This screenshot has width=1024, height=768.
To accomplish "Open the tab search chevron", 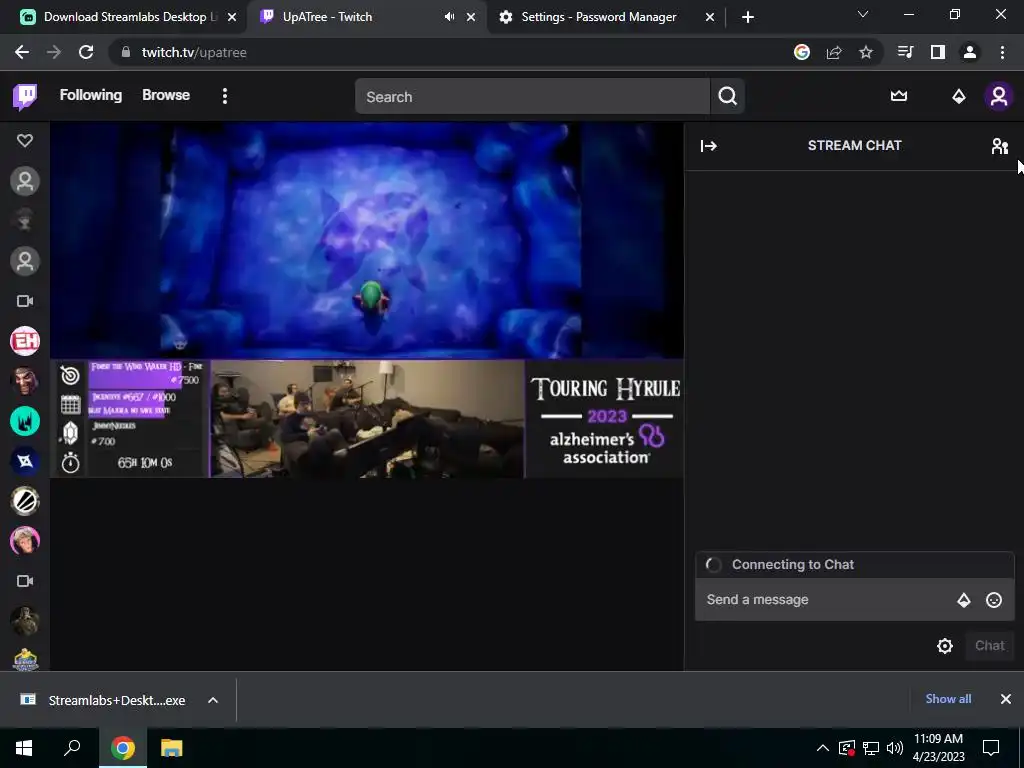I will pyautogui.click(x=863, y=14).
